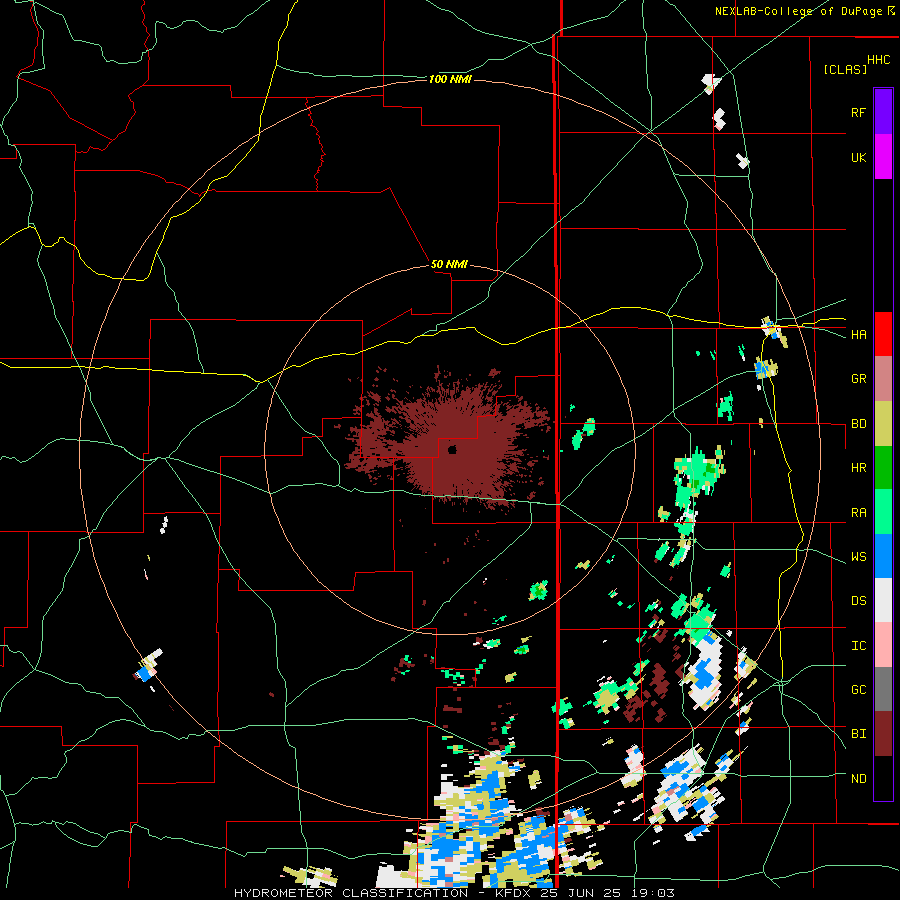The image size is (900, 900).
Task: Click the RA light green swatch
Action: tap(883, 512)
